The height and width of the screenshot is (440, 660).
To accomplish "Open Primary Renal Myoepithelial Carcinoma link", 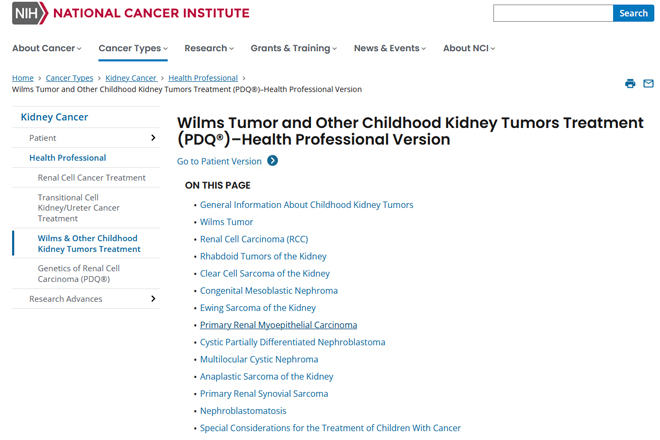I will pyautogui.click(x=278, y=325).
